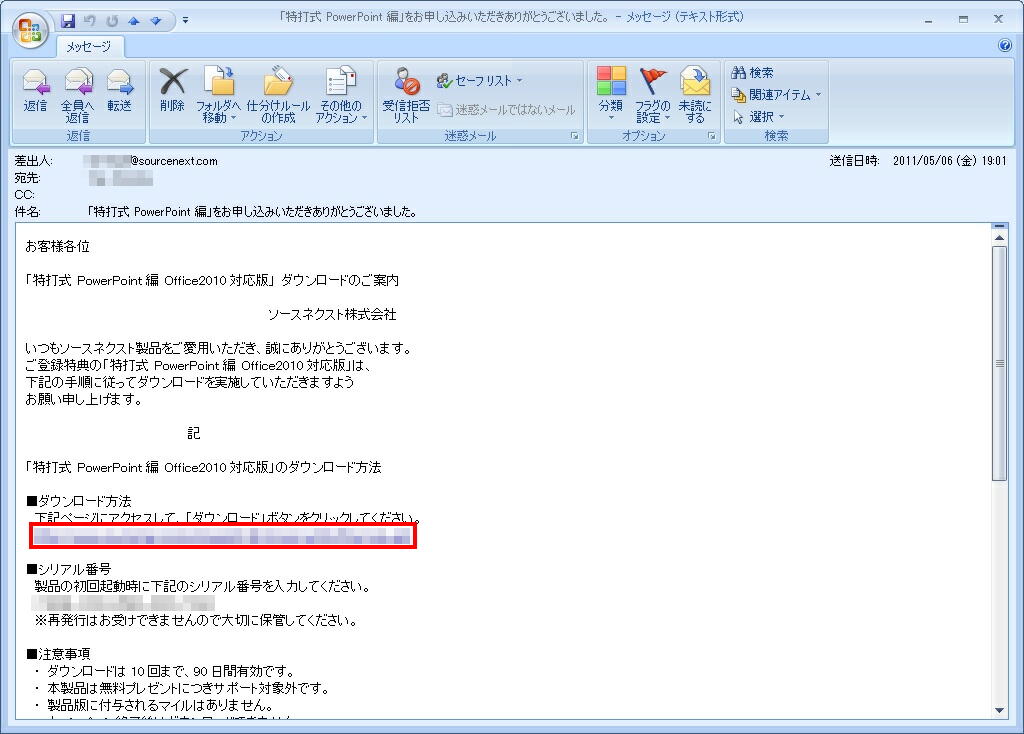Go to next item with down arrow

[x=155, y=21]
